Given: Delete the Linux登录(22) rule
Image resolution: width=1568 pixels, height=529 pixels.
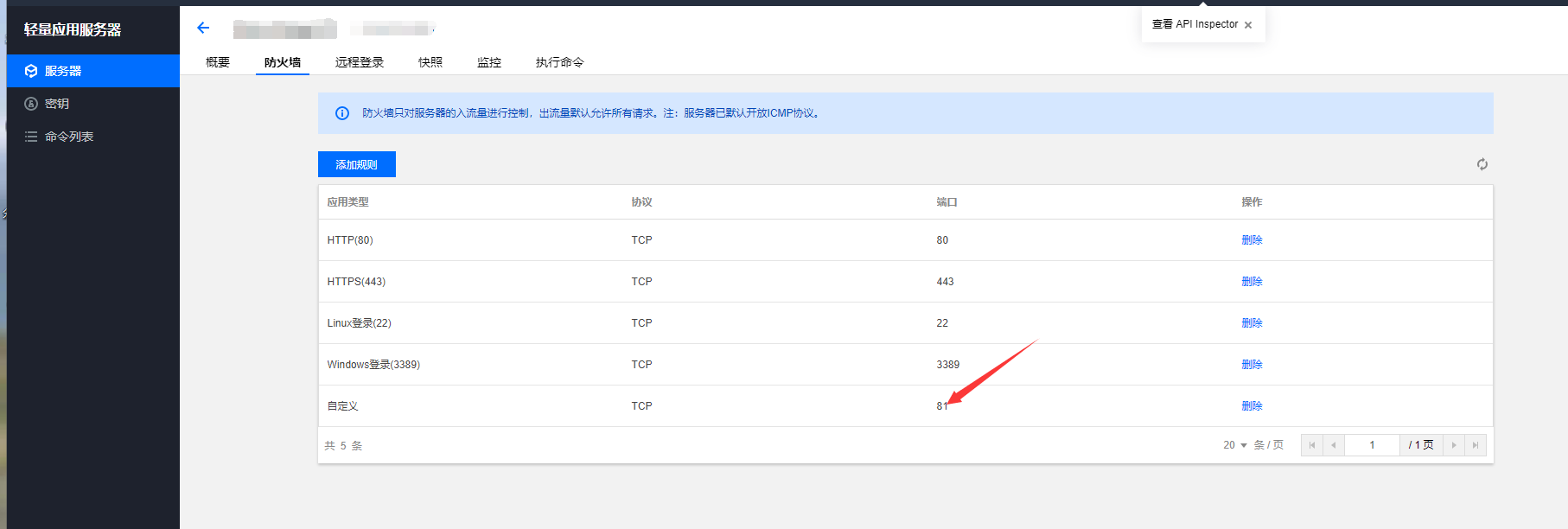Looking at the screenshot, I should coord(1252,323).
